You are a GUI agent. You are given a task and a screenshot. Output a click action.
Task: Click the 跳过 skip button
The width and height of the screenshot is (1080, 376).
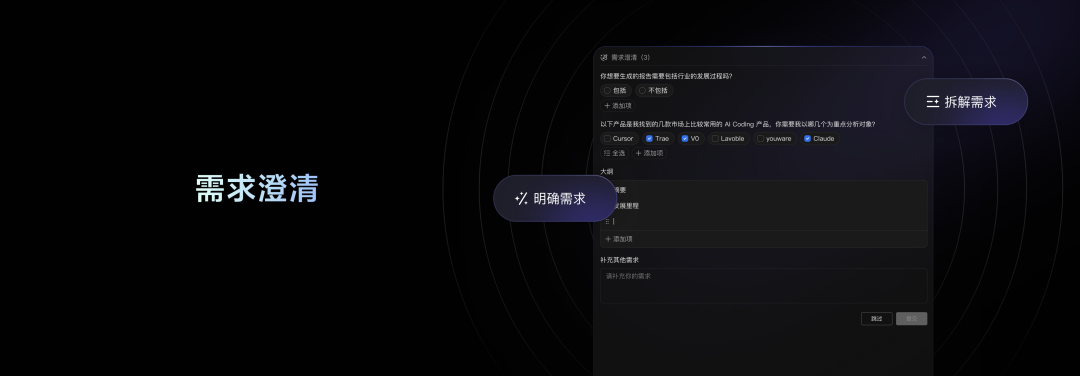876,319
